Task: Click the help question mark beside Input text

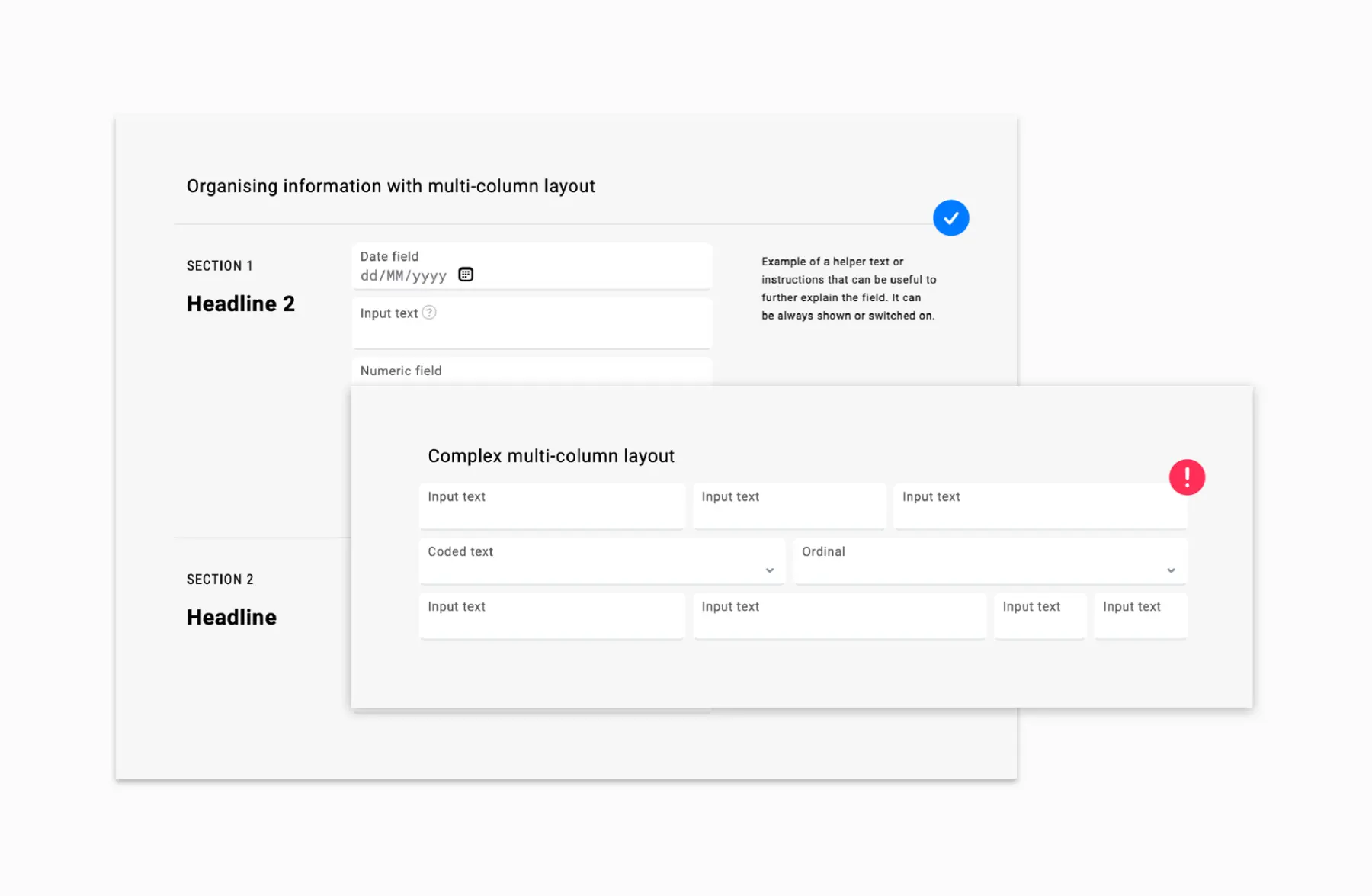Action: point(429,313)
